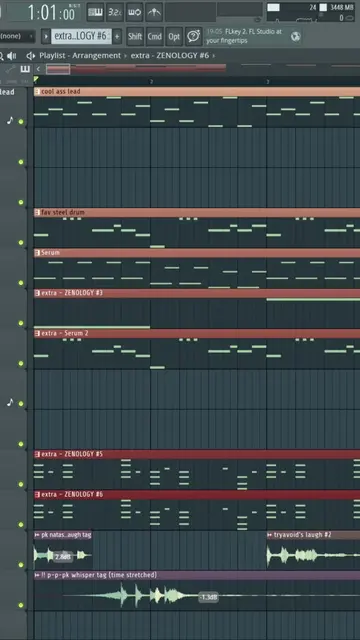Click the magnifier icon in the Playlist toolbar

tap(1, 56)
